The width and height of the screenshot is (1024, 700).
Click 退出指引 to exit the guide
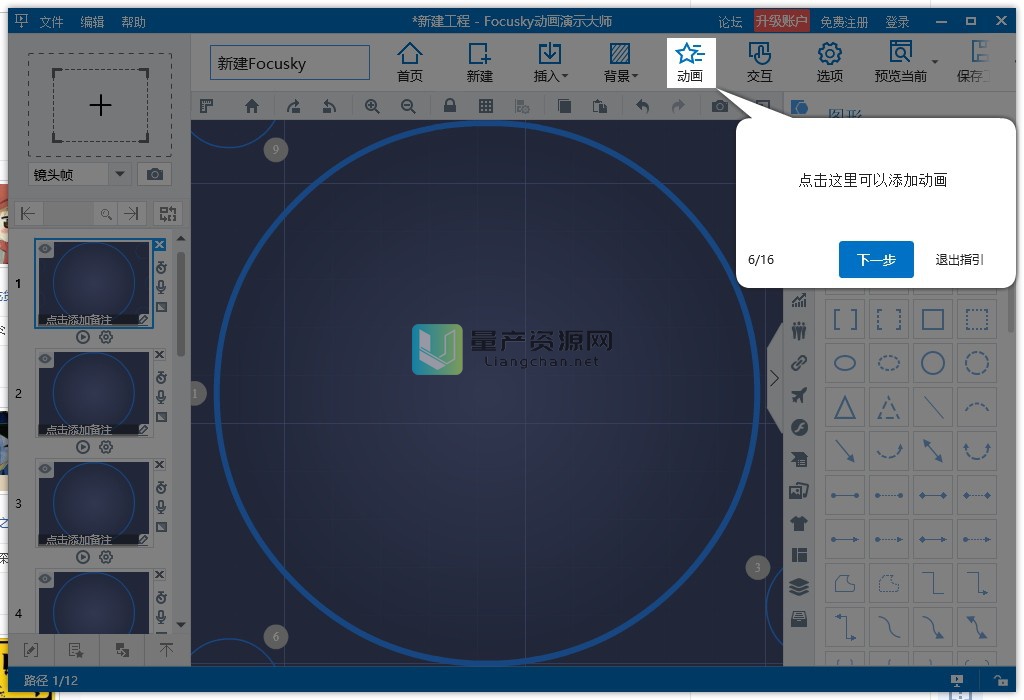pos(959,259)
